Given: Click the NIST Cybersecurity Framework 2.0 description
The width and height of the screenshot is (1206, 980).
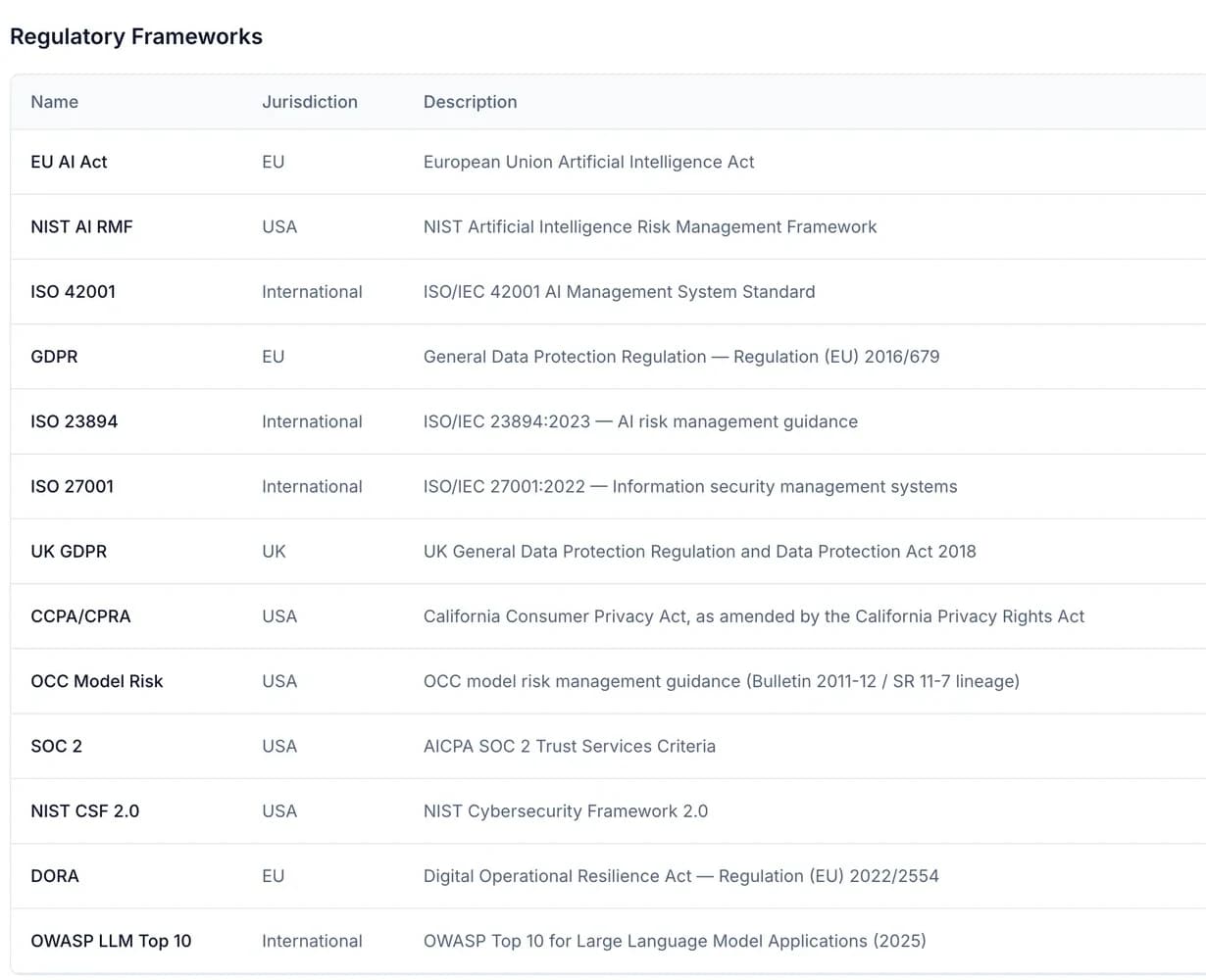Looking at the screenshot, I should click(x=566, y=810).
